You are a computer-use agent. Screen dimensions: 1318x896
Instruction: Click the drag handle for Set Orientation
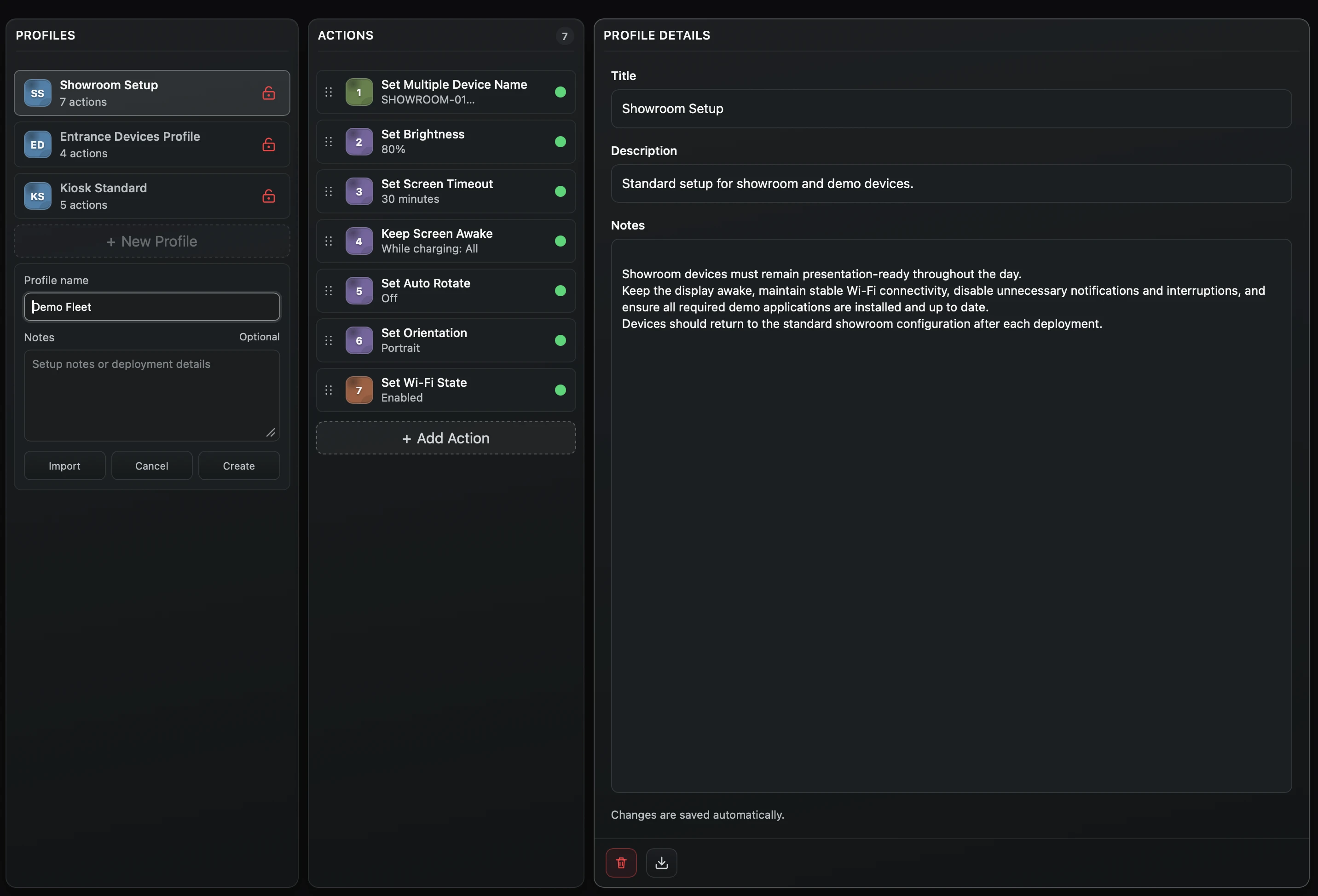(x=329, y=341)
